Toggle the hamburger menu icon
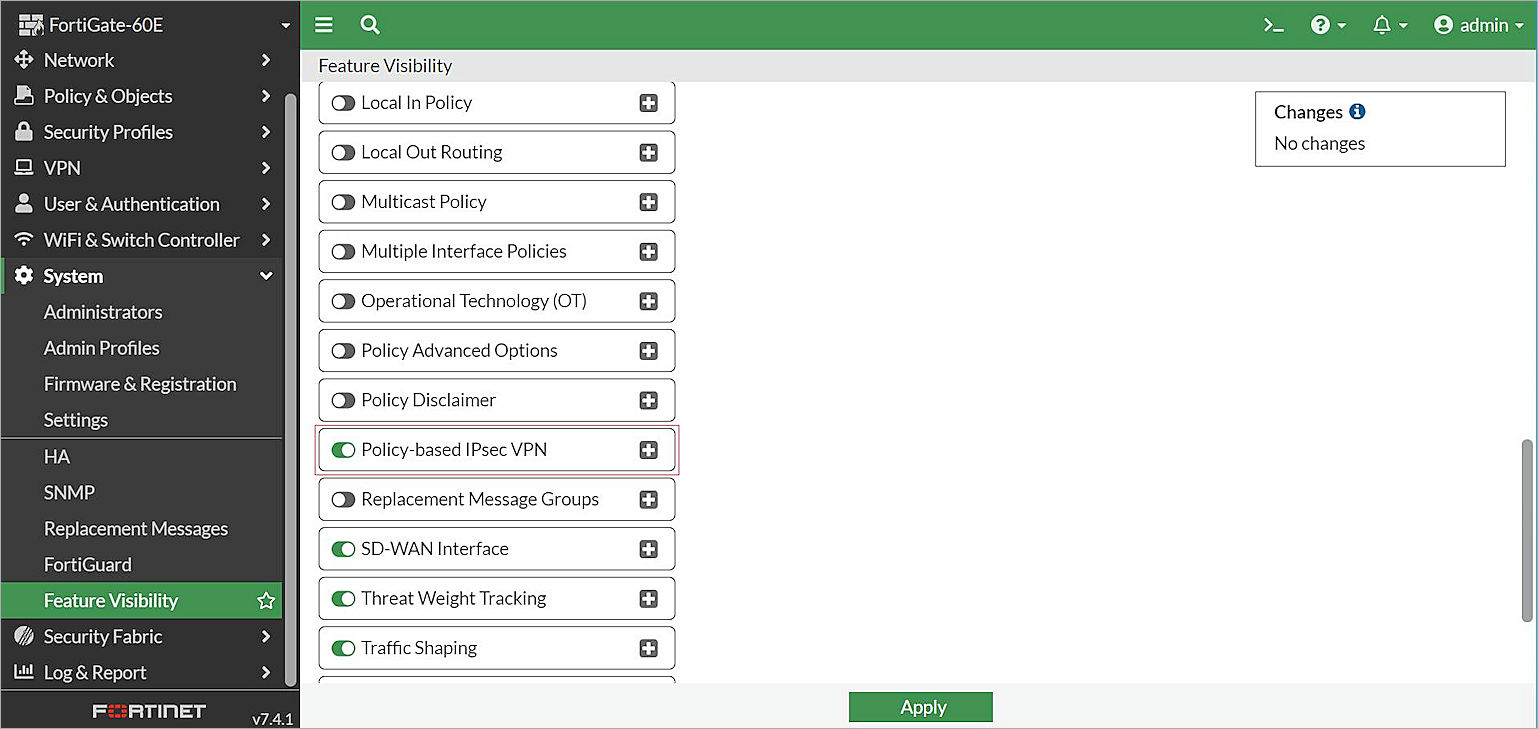 [x=323, y=24]
